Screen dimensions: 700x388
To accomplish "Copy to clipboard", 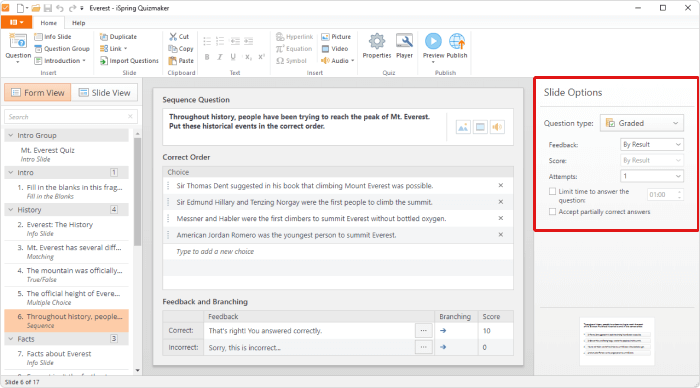I will [x=181, y=49].
